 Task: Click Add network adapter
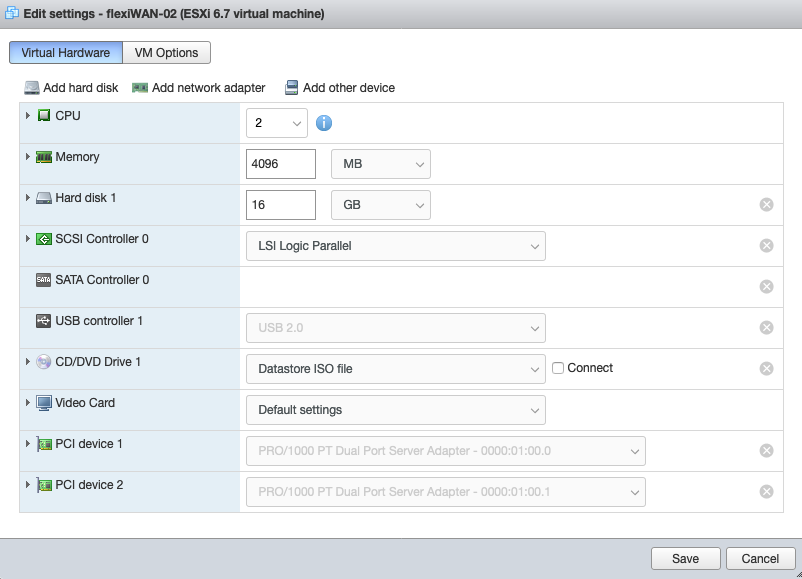tap(199, 88)
